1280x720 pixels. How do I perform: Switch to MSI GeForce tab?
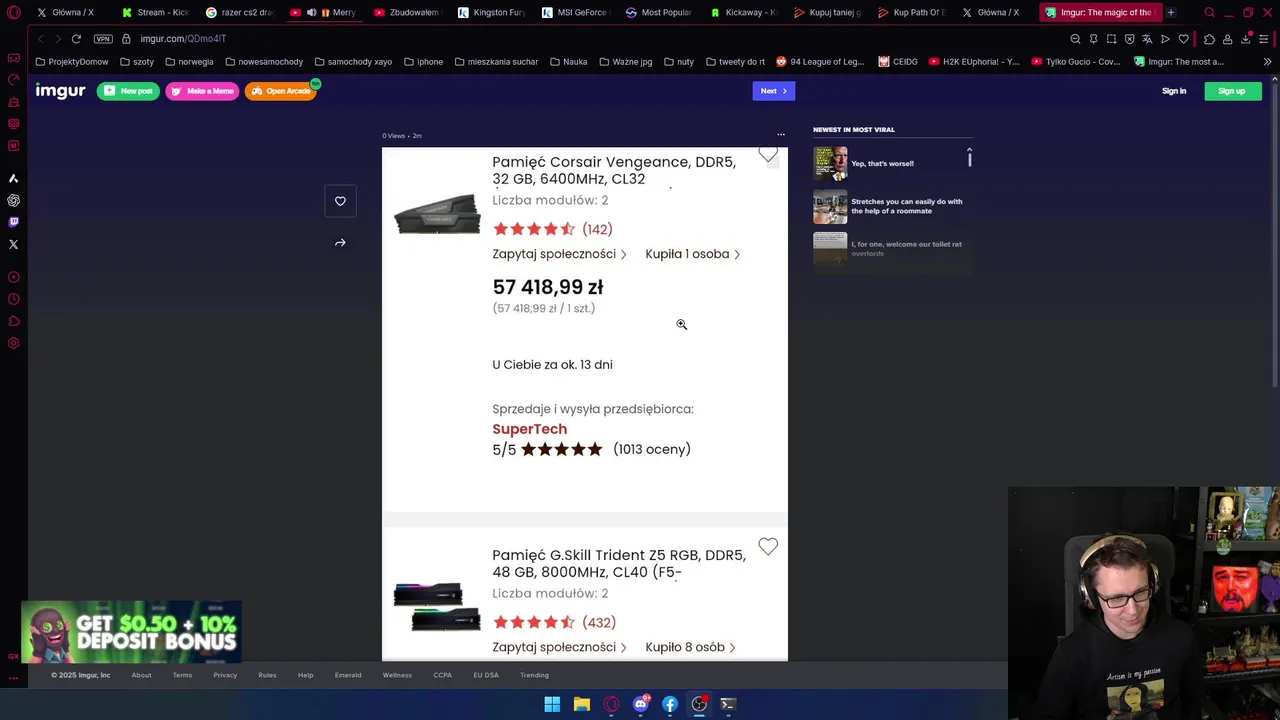click(575, 12)
